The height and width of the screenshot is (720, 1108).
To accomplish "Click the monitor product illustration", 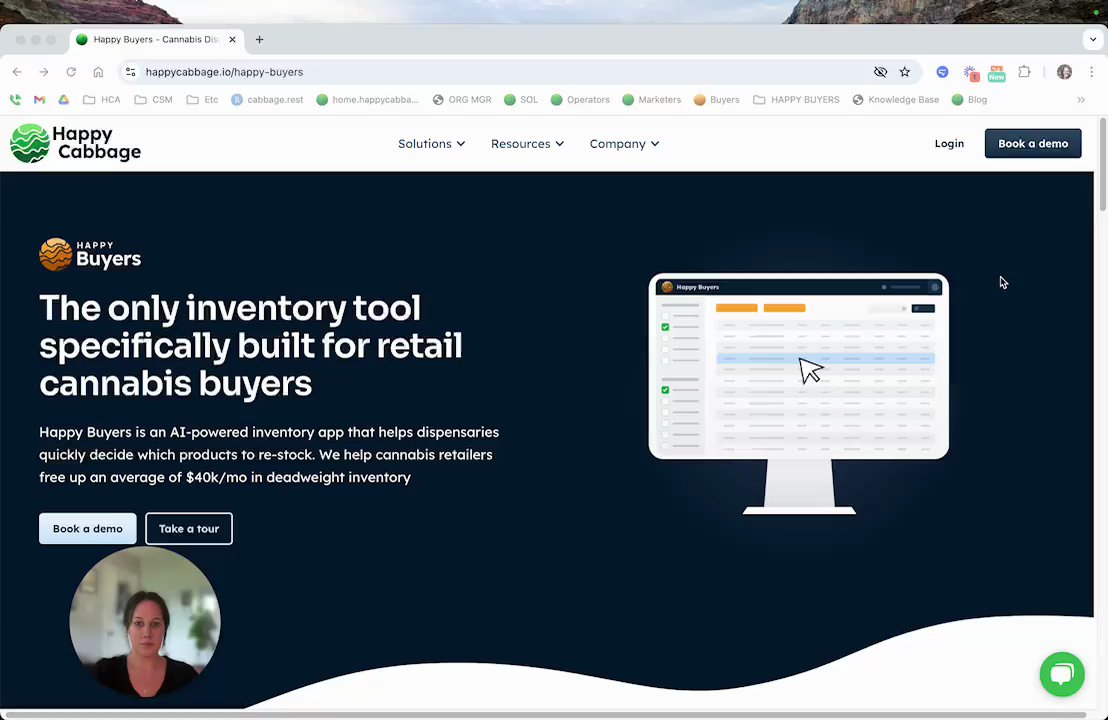I will [798, 394].
